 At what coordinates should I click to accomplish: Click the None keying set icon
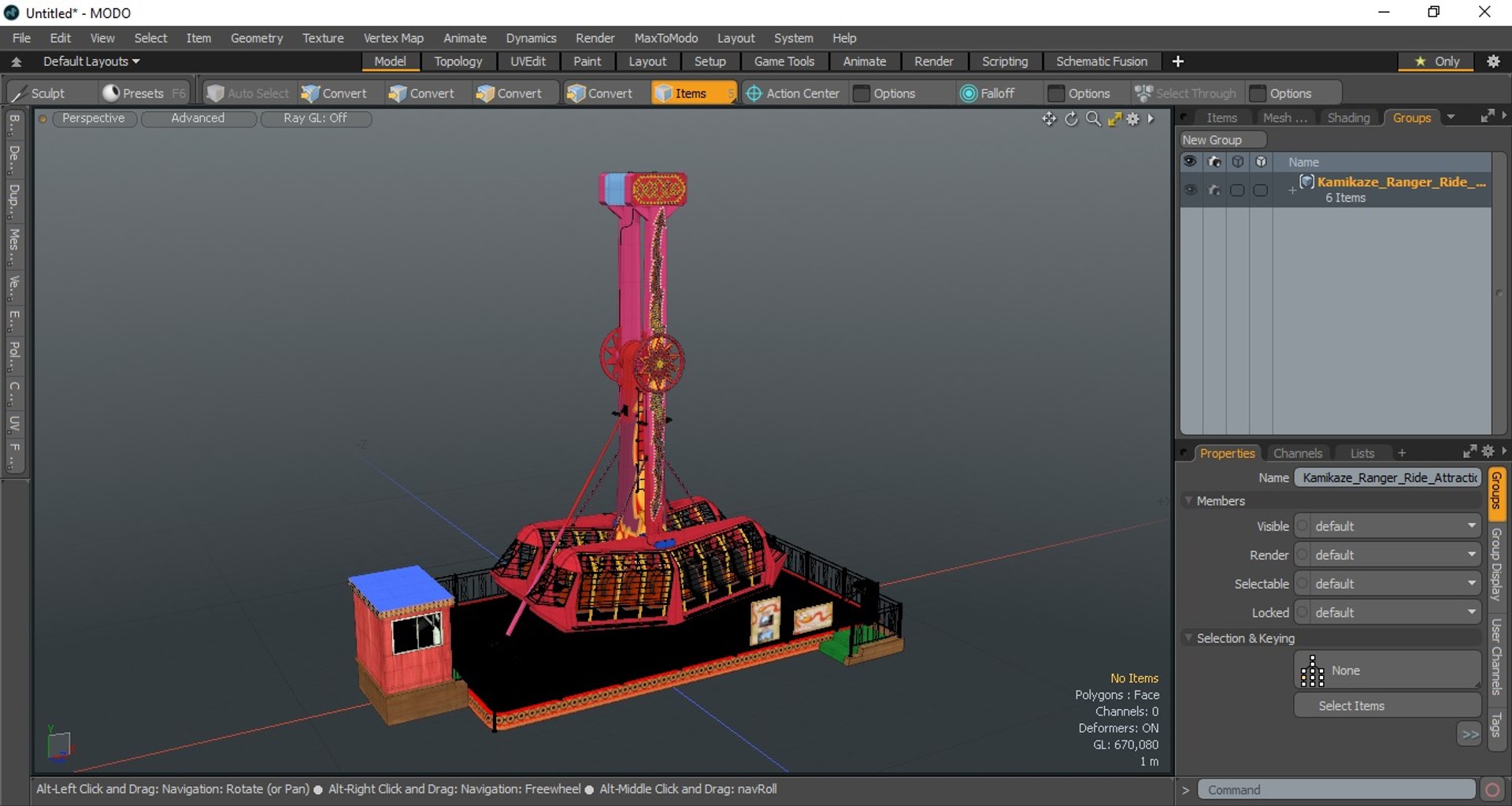[x=1312, y=671]
